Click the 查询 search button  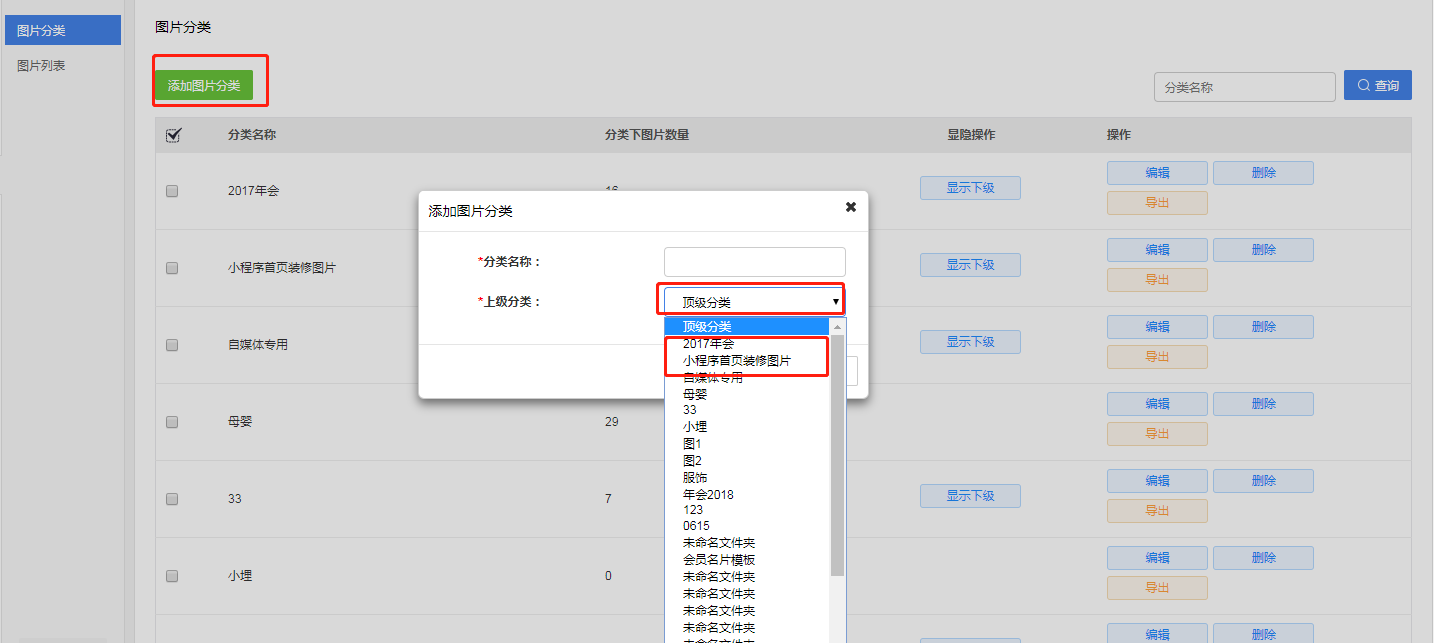pos(1377,85)
